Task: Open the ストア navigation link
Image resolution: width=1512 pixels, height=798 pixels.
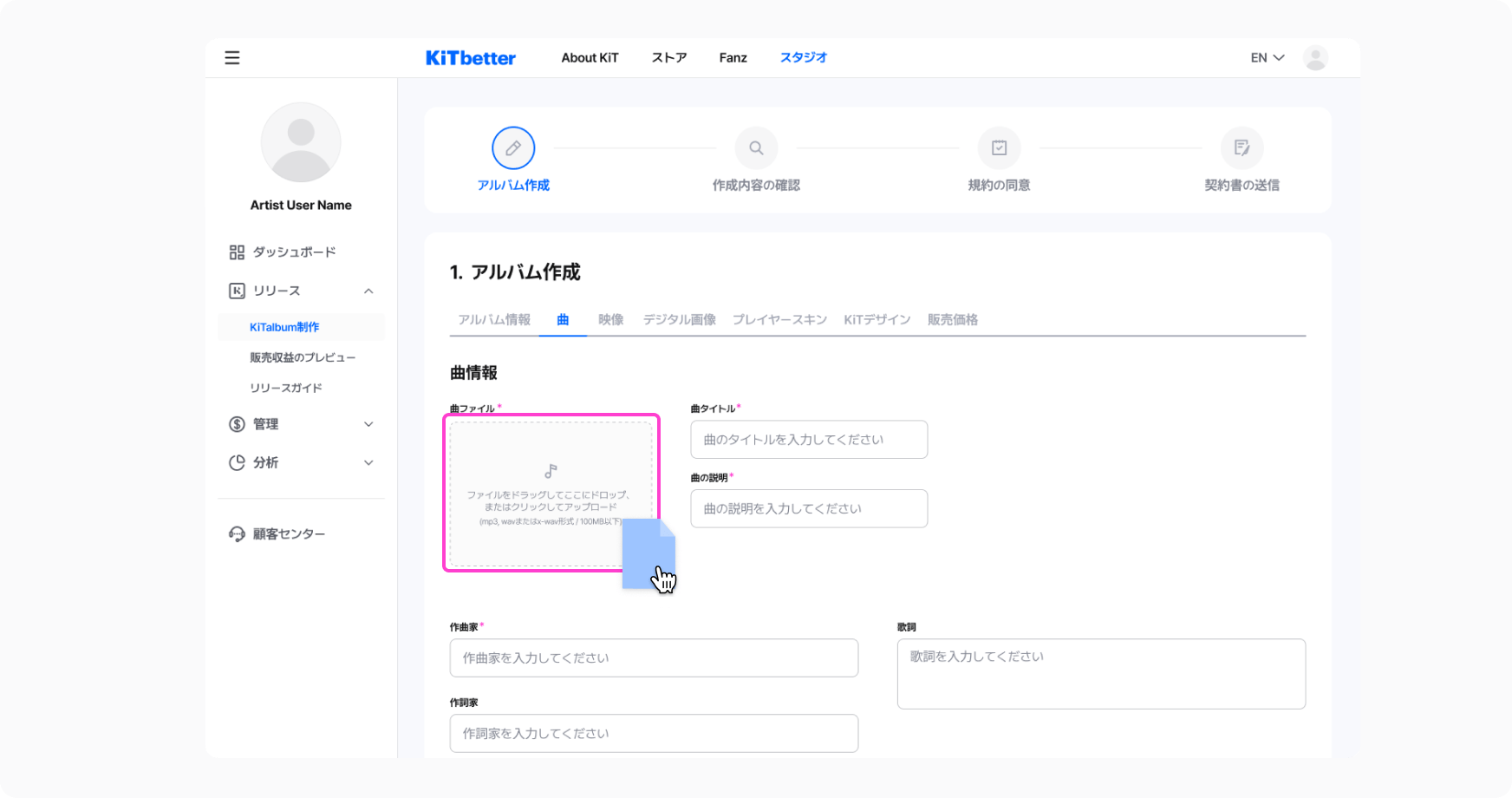Action: tap(668, 58)
